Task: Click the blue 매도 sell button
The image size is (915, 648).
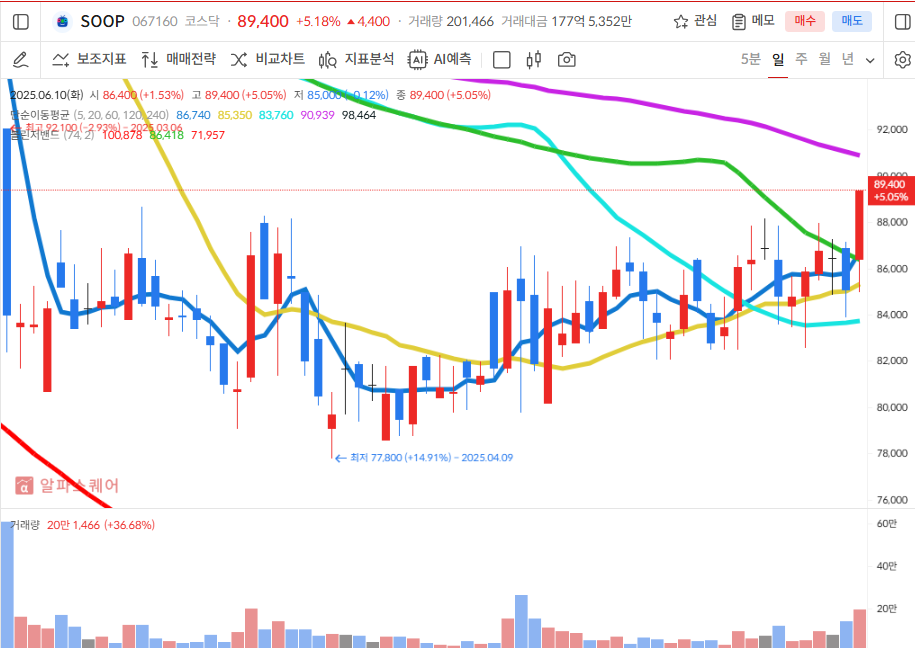Action: (852, 21)
